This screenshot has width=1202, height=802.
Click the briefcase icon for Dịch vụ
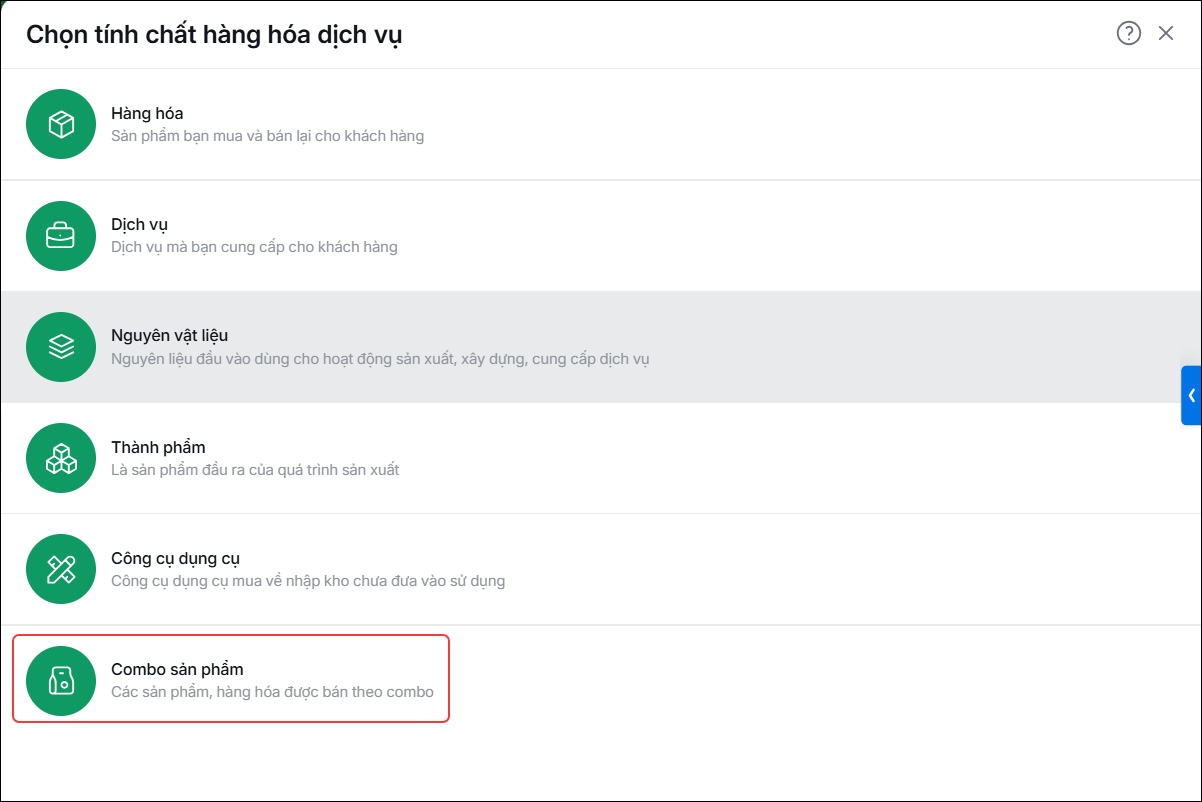tap(61, 236)
